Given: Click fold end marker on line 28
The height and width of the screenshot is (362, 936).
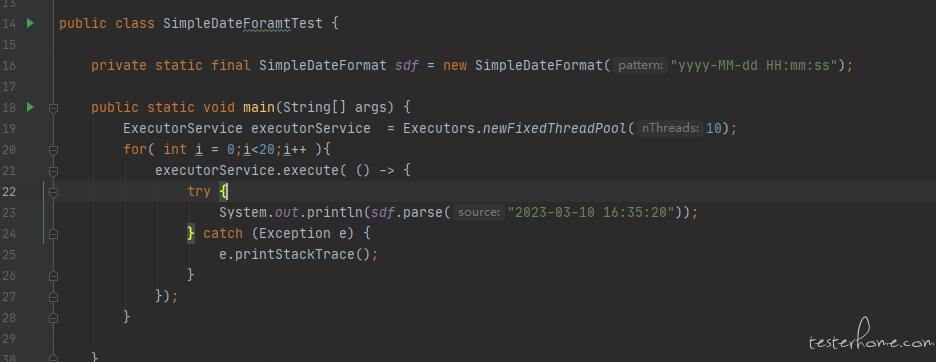Looking at the screenshot, I should pyautogui.click(x=53, y=318).
